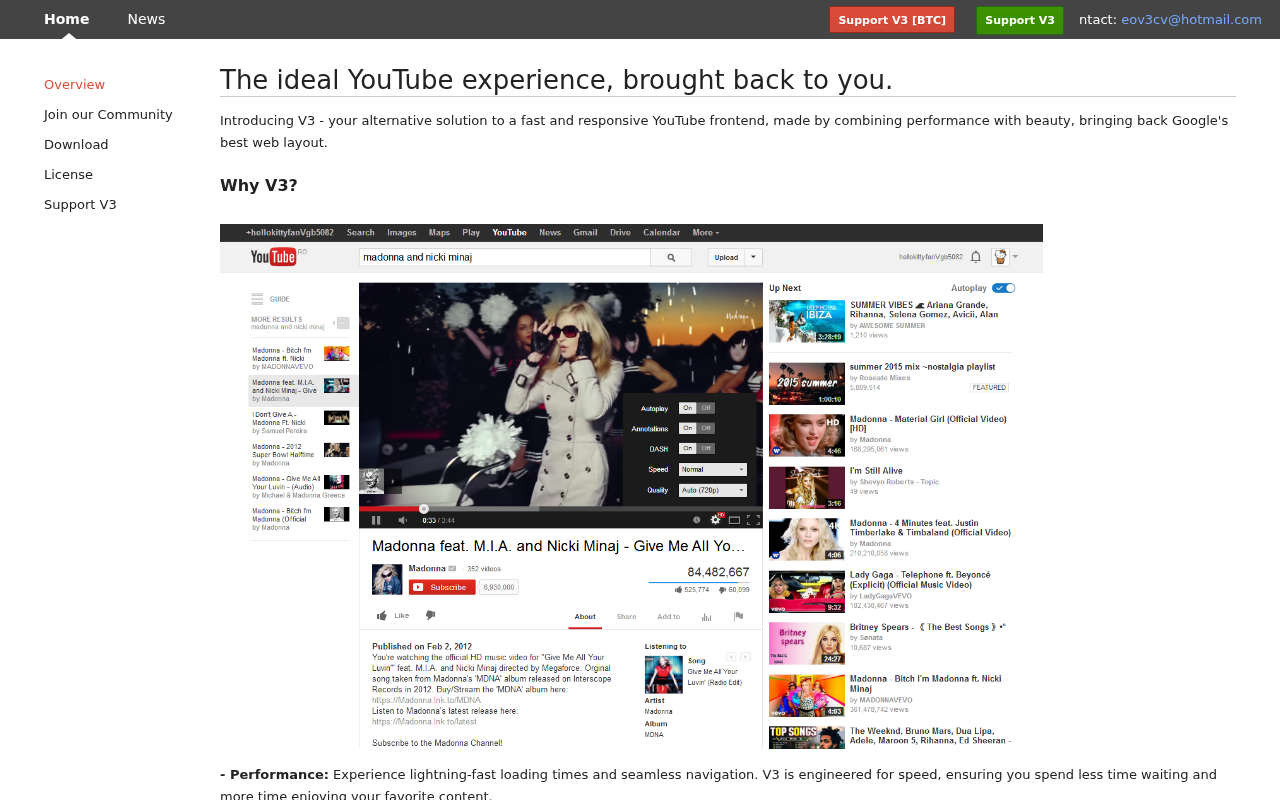This screenshot has width=1280, height=800.
Task: Select Join our Community in the sidebar
Action: 108,114
